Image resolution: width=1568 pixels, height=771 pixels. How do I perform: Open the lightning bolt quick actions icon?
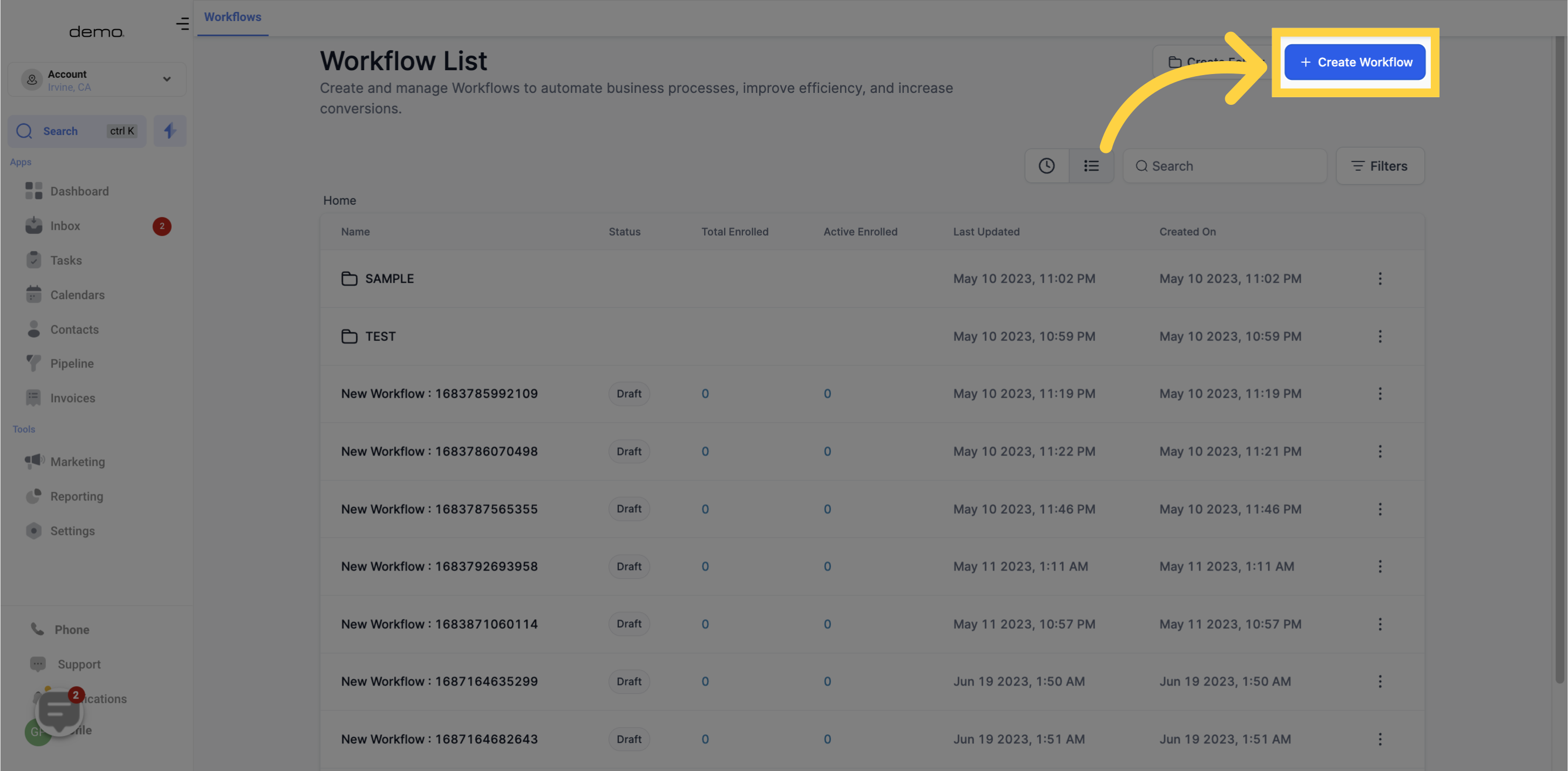tap(170, 131)
